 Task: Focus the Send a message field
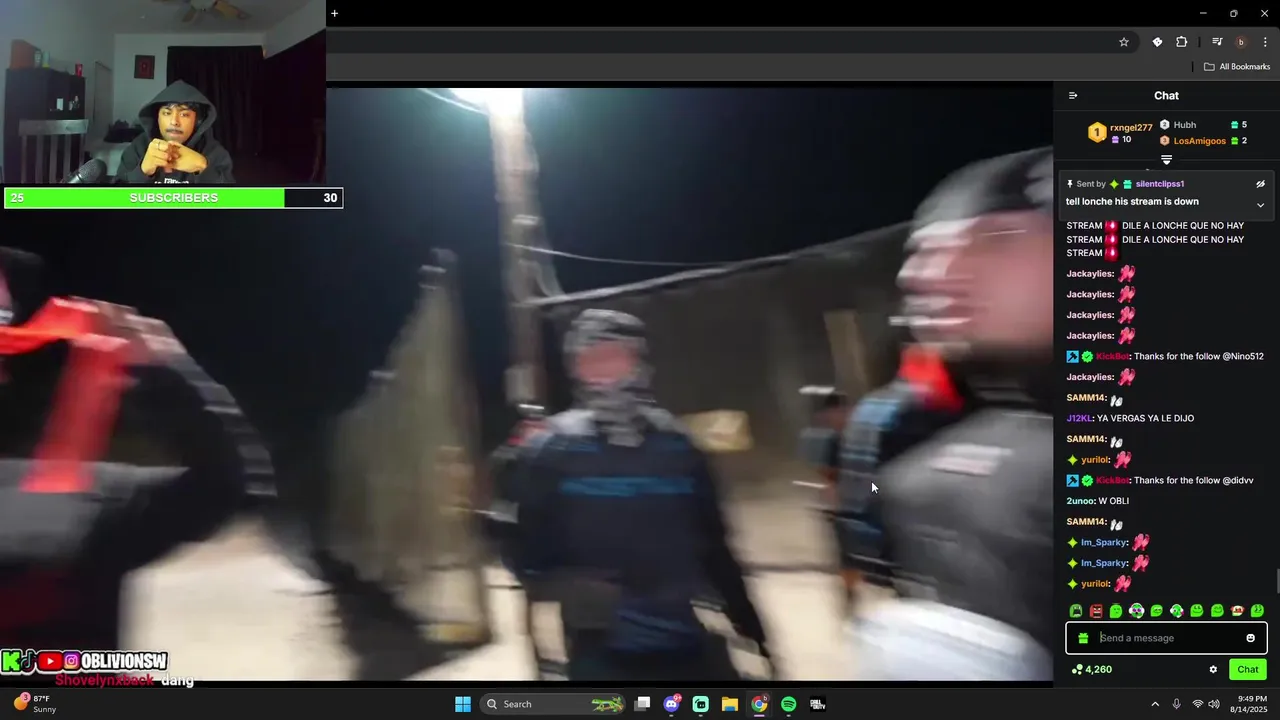click(1166, 638)
